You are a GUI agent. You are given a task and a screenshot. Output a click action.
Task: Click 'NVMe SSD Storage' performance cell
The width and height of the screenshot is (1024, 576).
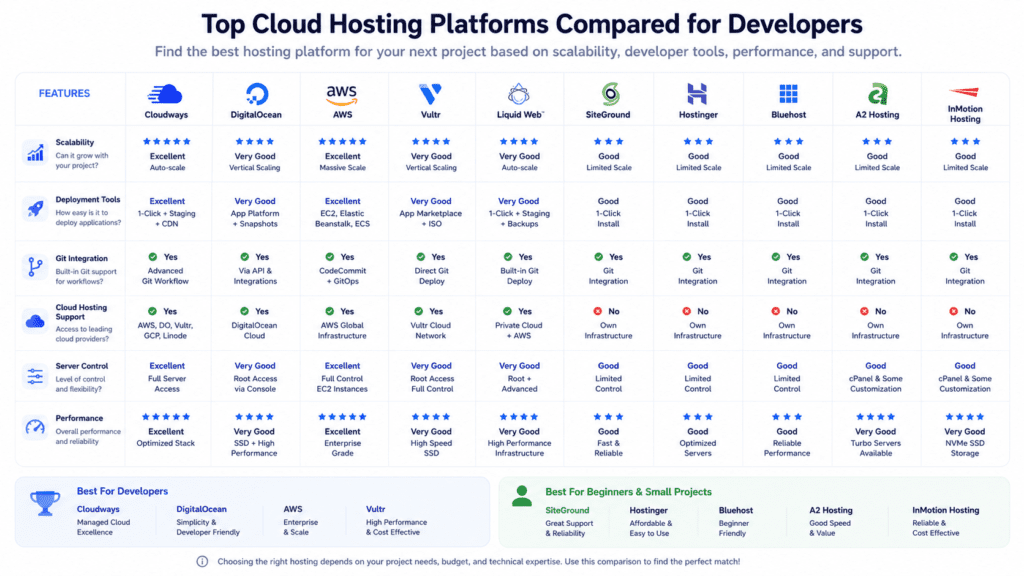(x=965, y=448)
